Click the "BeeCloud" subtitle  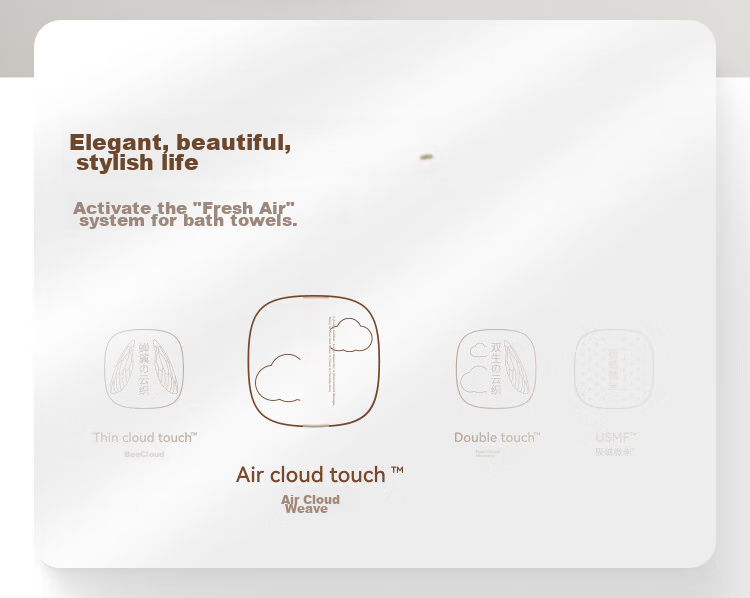click(x=144, y=454)
